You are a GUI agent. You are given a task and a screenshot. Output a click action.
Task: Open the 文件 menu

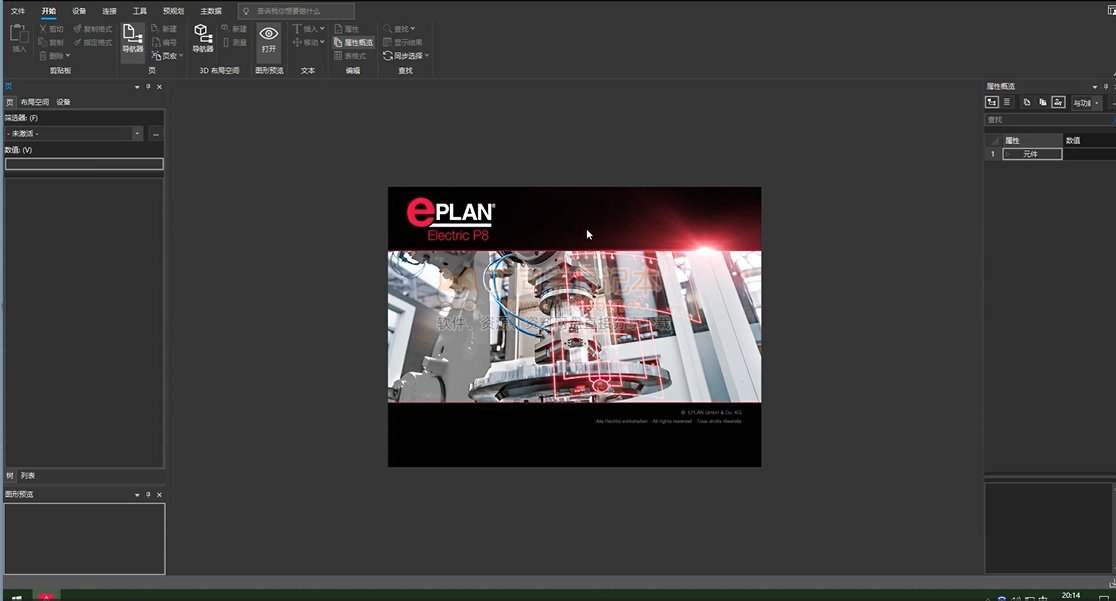(x=18, y=11)
